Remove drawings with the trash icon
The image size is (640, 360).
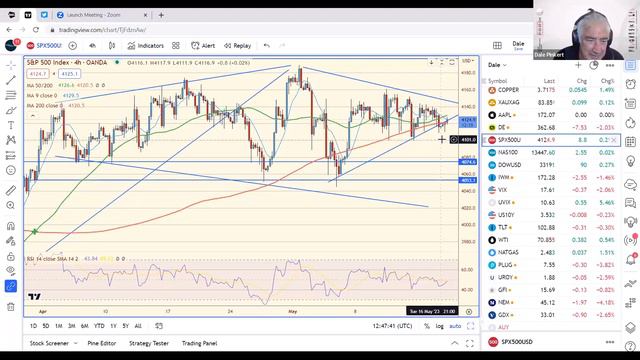coord(11,307)
